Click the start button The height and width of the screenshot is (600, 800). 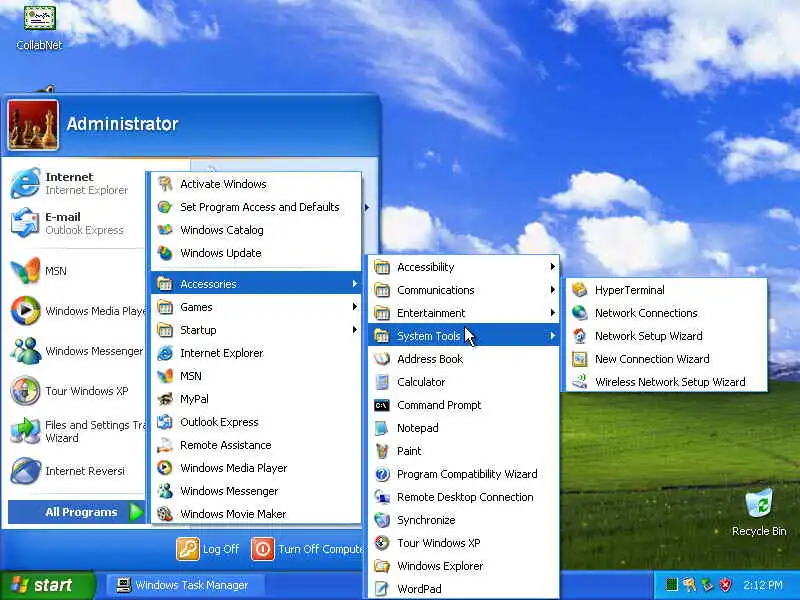(47, 585)
